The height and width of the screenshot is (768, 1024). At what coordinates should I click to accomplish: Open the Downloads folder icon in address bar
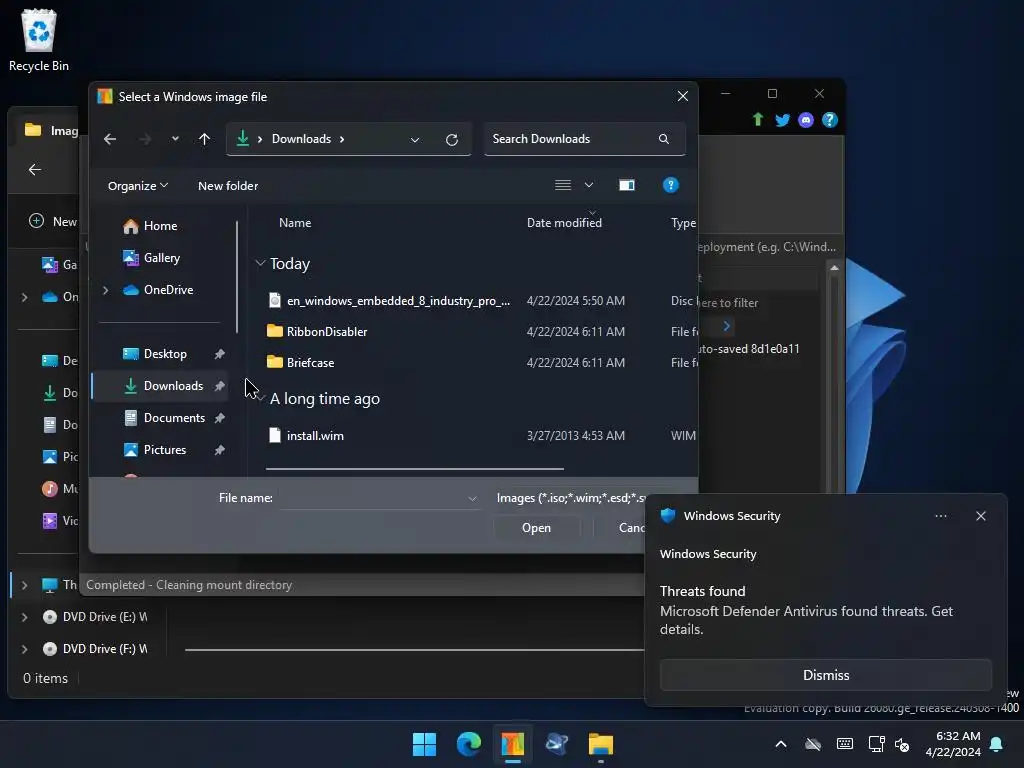point(242,138)
